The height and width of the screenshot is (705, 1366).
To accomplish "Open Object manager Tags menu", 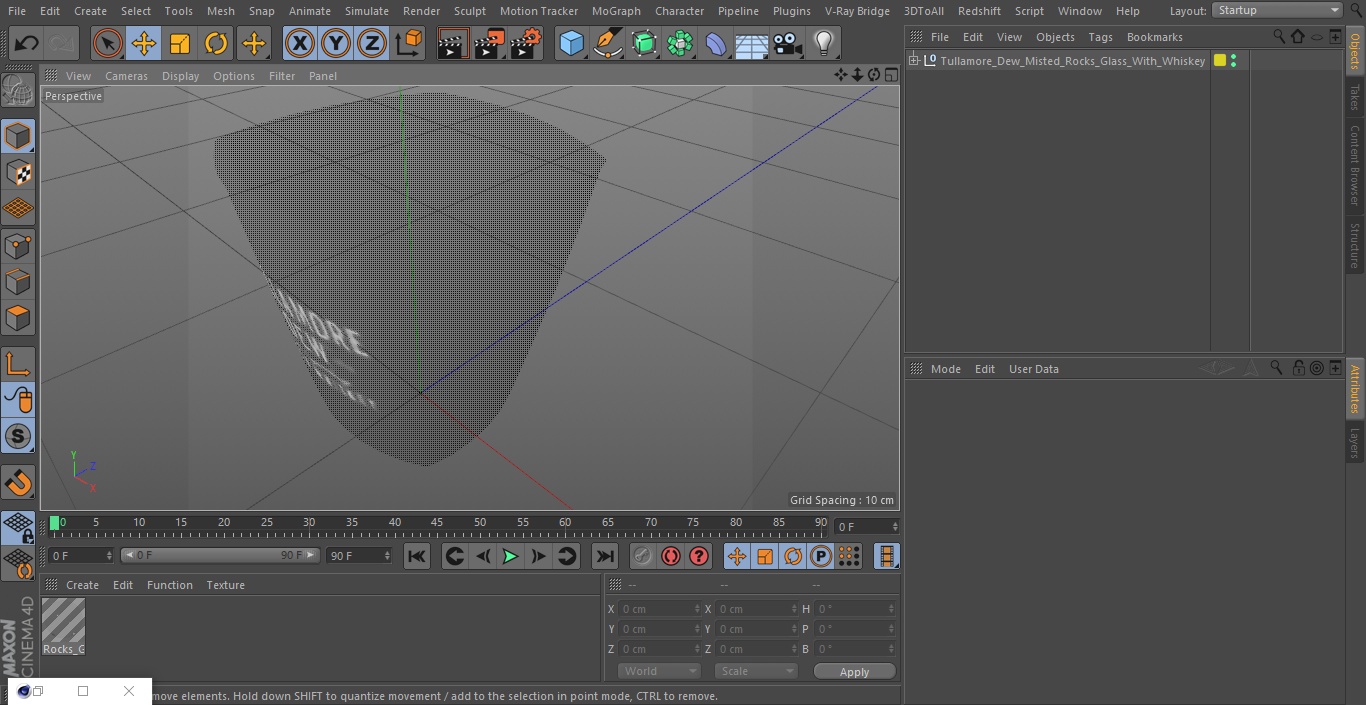I will point(1100,37).
